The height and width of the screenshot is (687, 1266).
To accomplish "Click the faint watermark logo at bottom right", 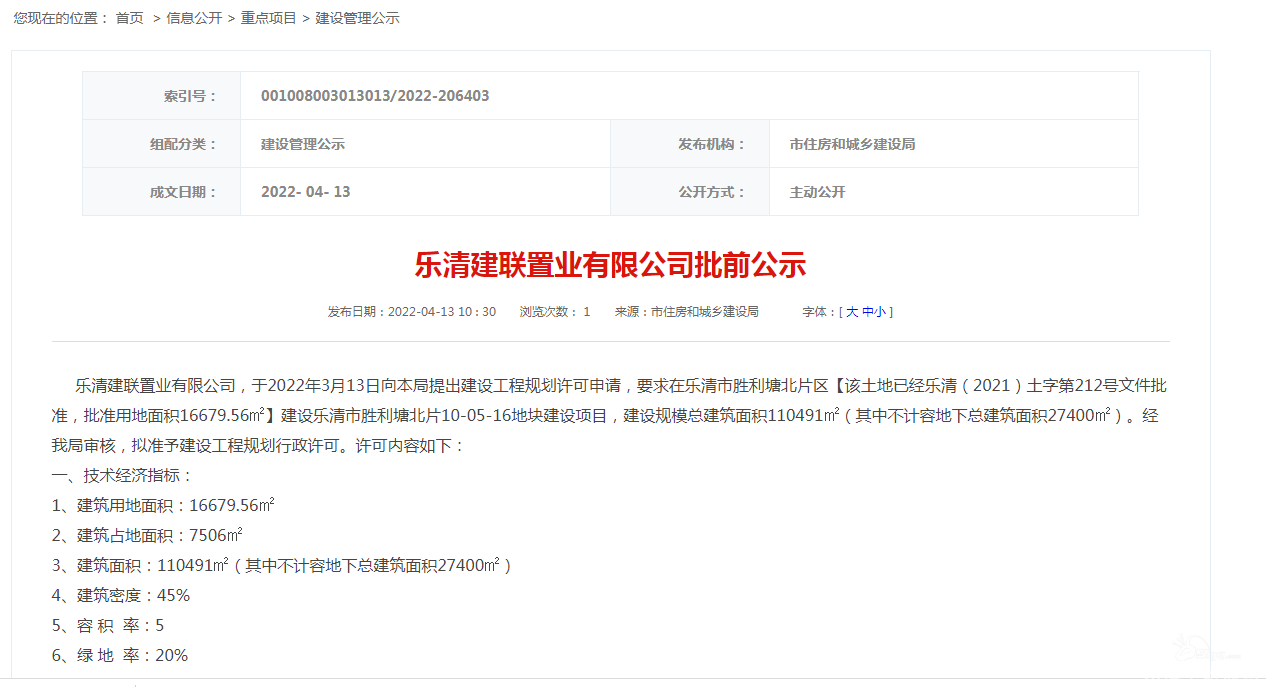I will pos(1205,649).
